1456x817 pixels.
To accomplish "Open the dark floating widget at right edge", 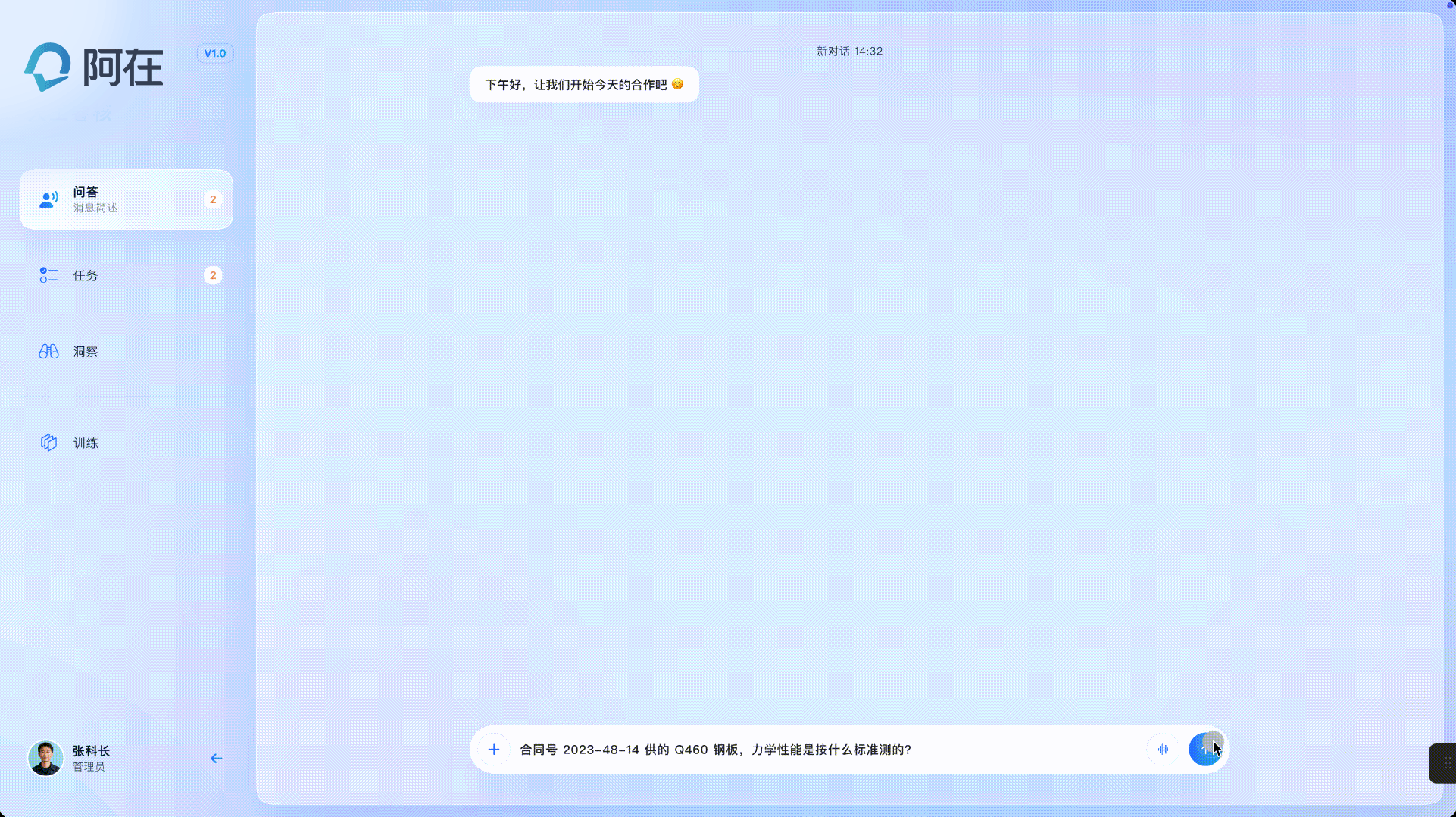I will tap(1444, 763).
